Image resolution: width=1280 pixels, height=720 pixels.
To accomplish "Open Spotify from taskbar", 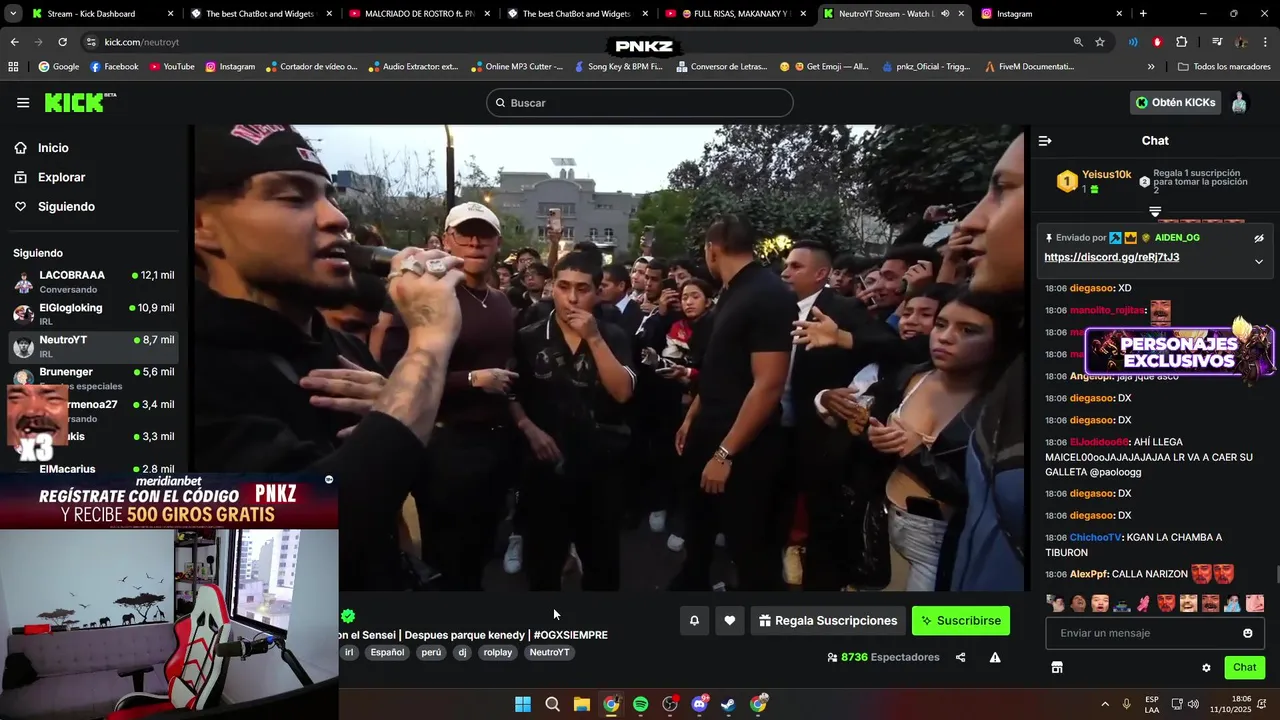I will click(x=640, y=704).
